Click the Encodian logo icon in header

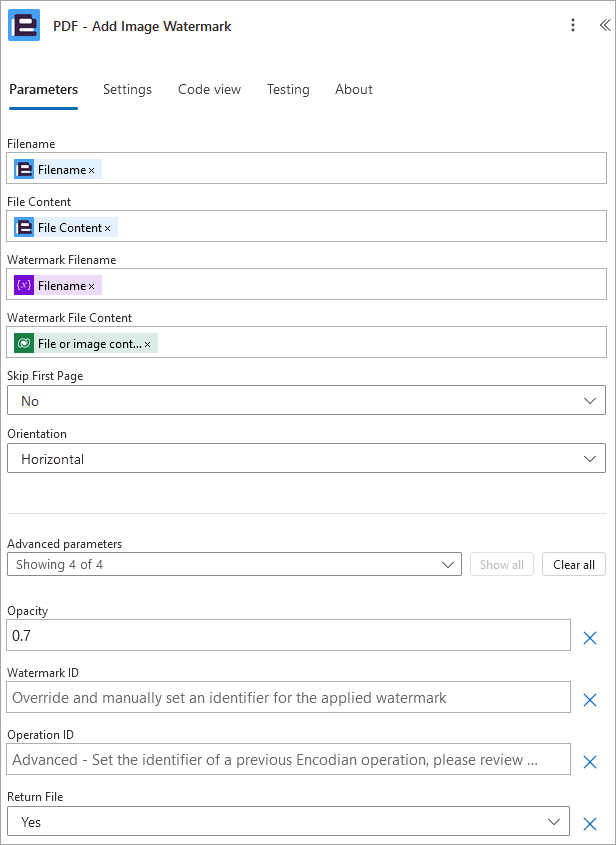tap(24, 25)
